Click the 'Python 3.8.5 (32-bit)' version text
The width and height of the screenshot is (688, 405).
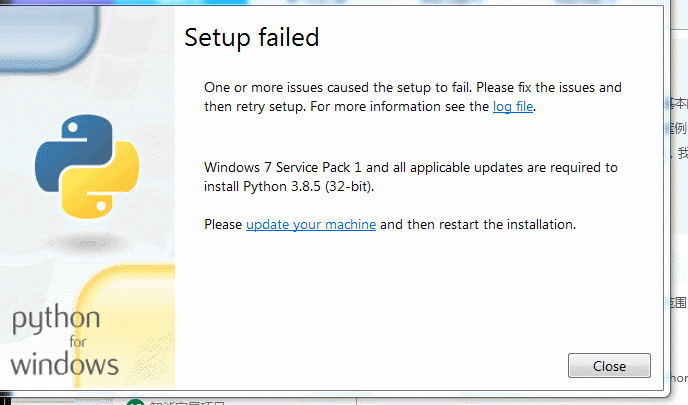click(x=308, y=186)
